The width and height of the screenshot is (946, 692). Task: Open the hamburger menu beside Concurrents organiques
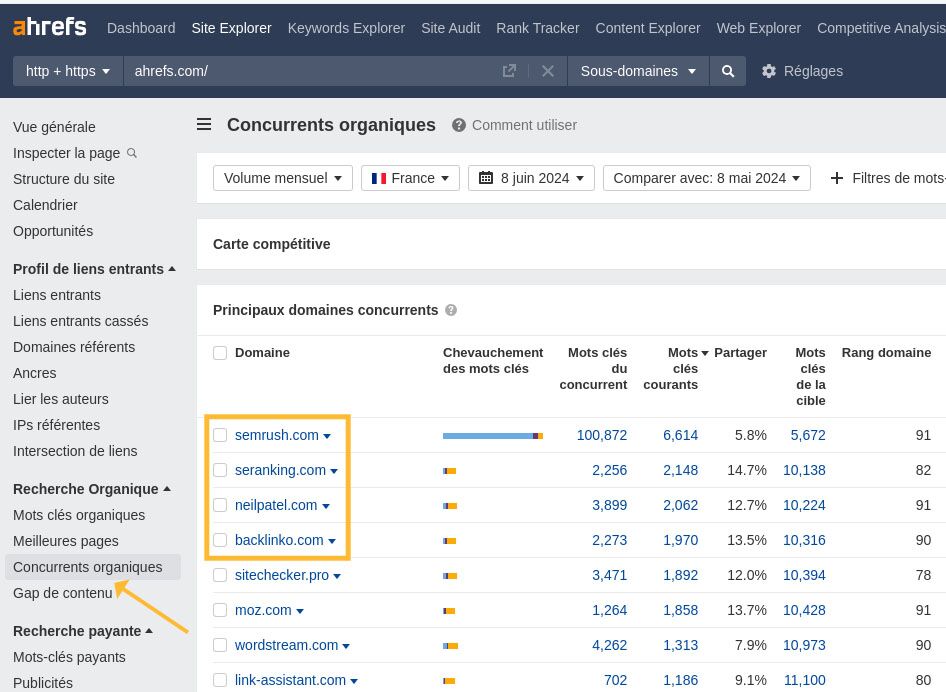pyautogui.click(x=204, y=124)
